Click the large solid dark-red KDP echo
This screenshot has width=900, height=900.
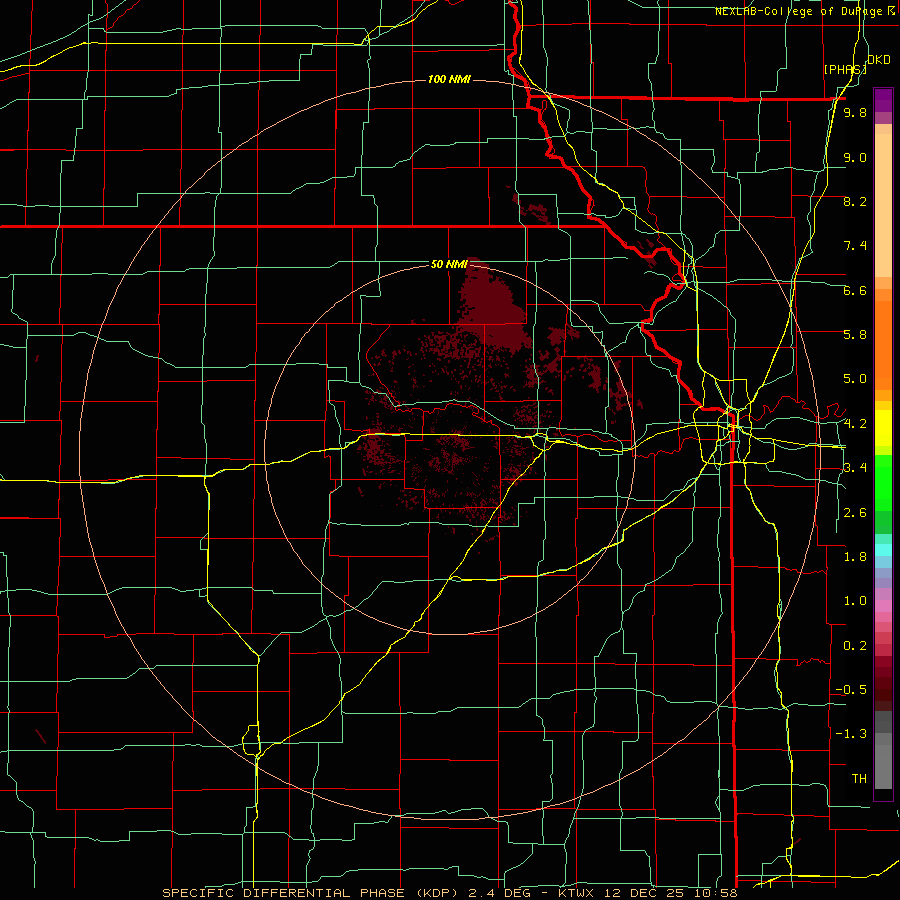click(494, 307)
